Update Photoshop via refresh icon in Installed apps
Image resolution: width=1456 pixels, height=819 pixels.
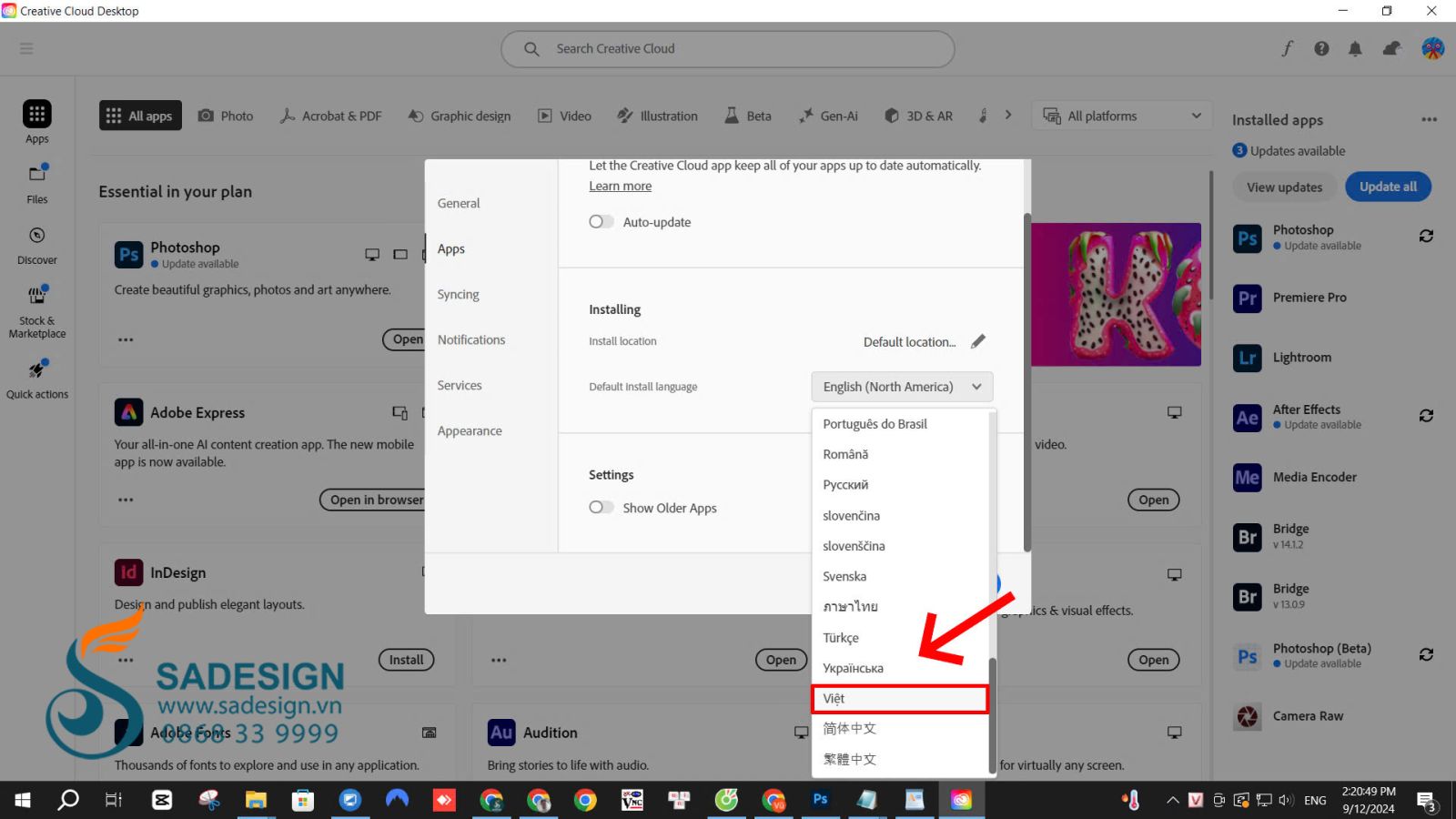(1426, 236)
